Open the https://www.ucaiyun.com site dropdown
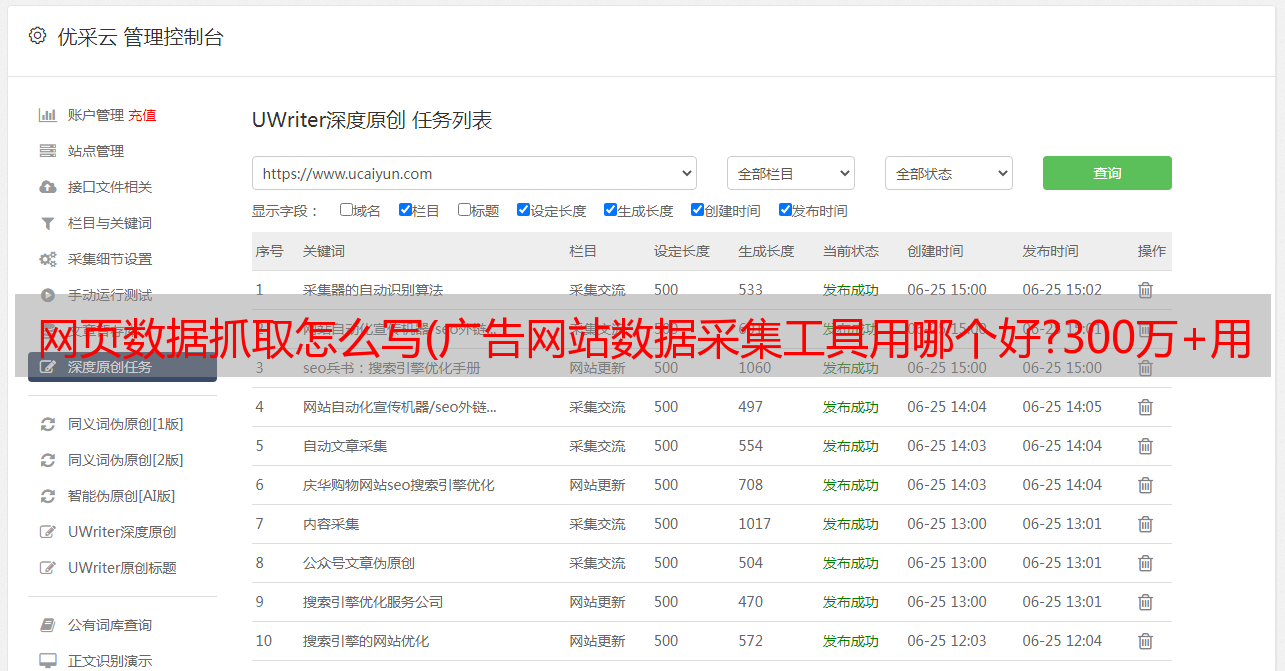 pyautogui.click(x=474, y=173)
